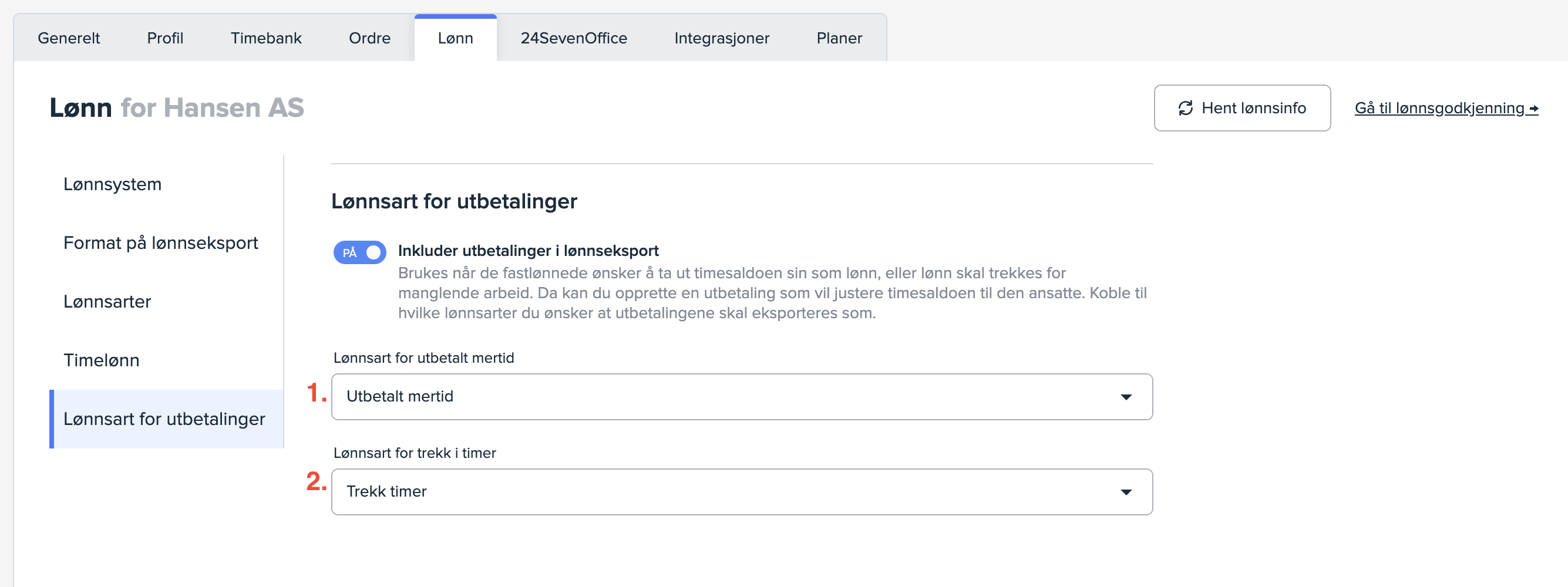Viewport: 1568px width, 587px height.
Task: Select the active Lønn tab
Action: coord(455,38)
